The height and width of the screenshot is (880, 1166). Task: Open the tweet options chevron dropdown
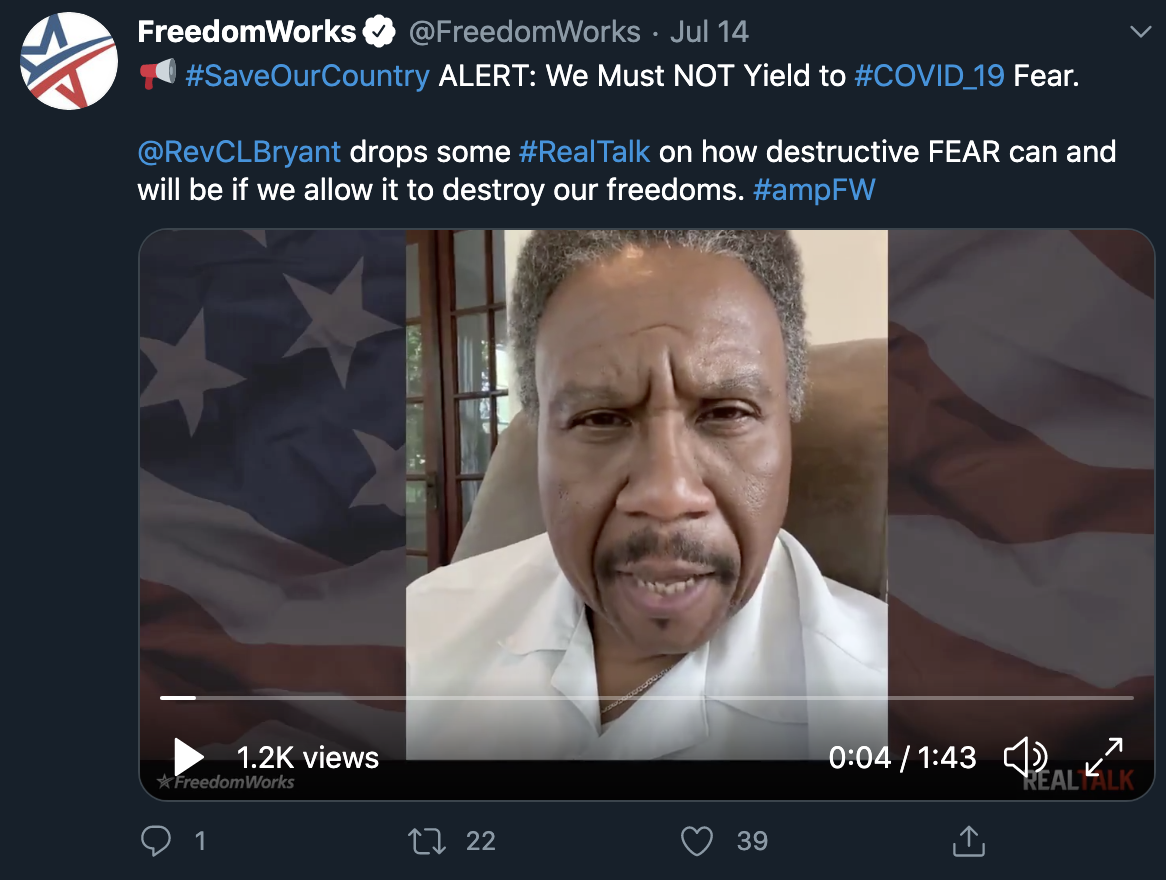click(x=1140, y=31)
